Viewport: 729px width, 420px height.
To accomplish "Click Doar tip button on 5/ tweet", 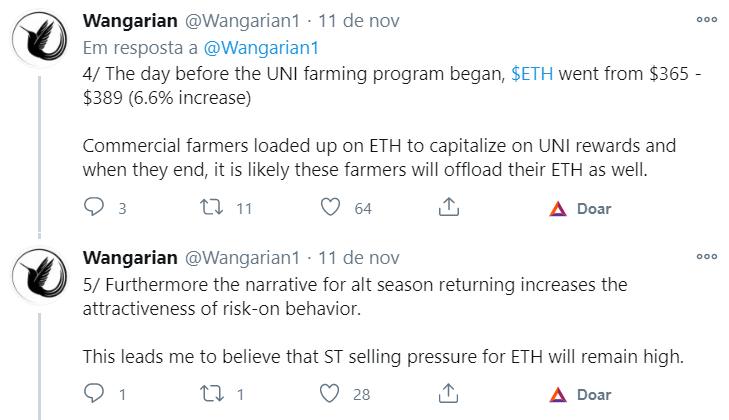I will pos(580,394).
